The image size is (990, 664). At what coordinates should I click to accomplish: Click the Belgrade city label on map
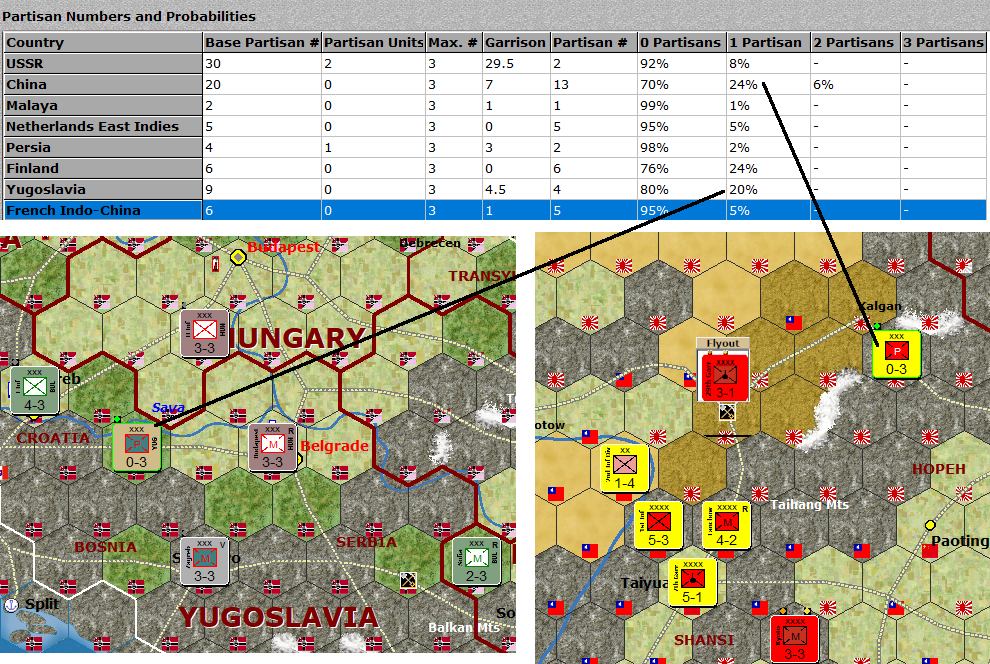335,446
